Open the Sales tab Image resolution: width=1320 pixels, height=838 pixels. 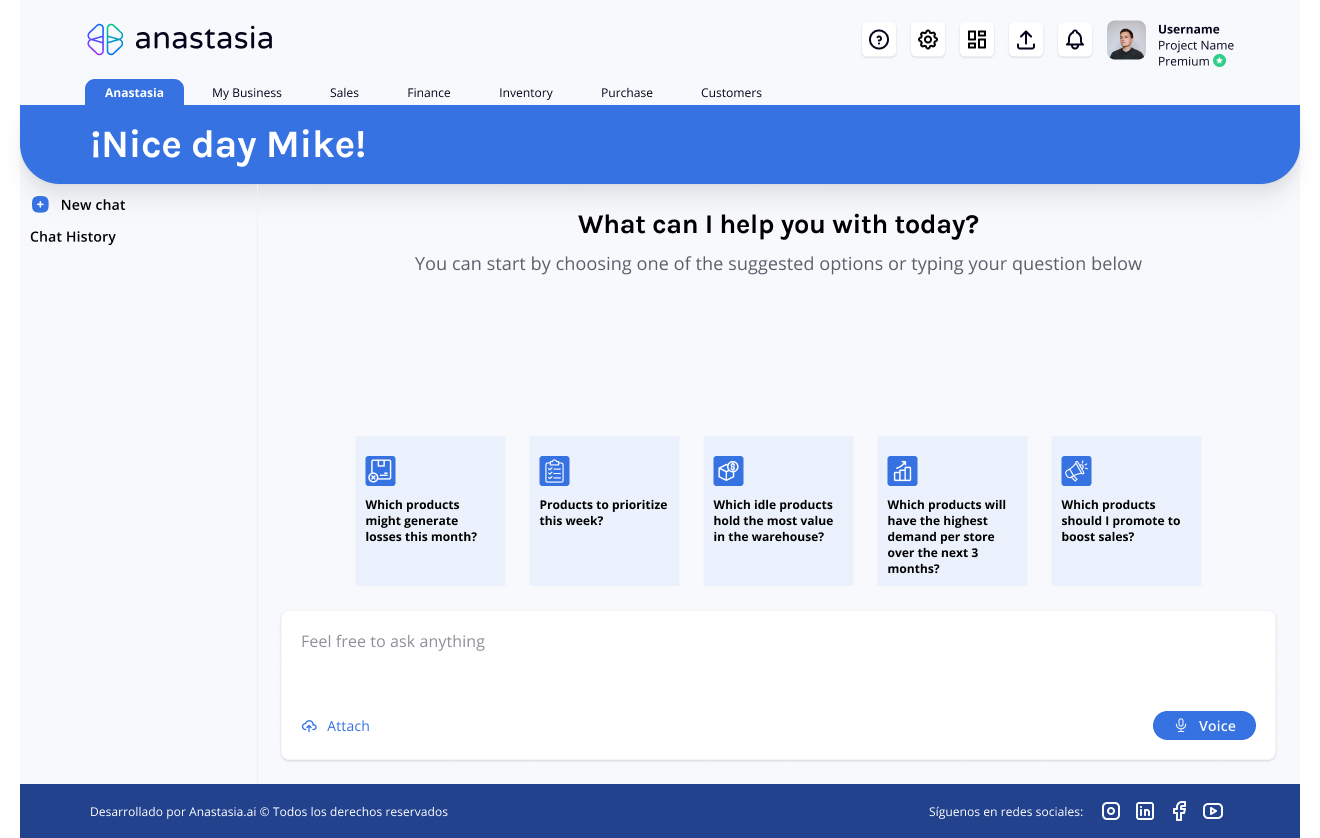click(x=344, y=93)
